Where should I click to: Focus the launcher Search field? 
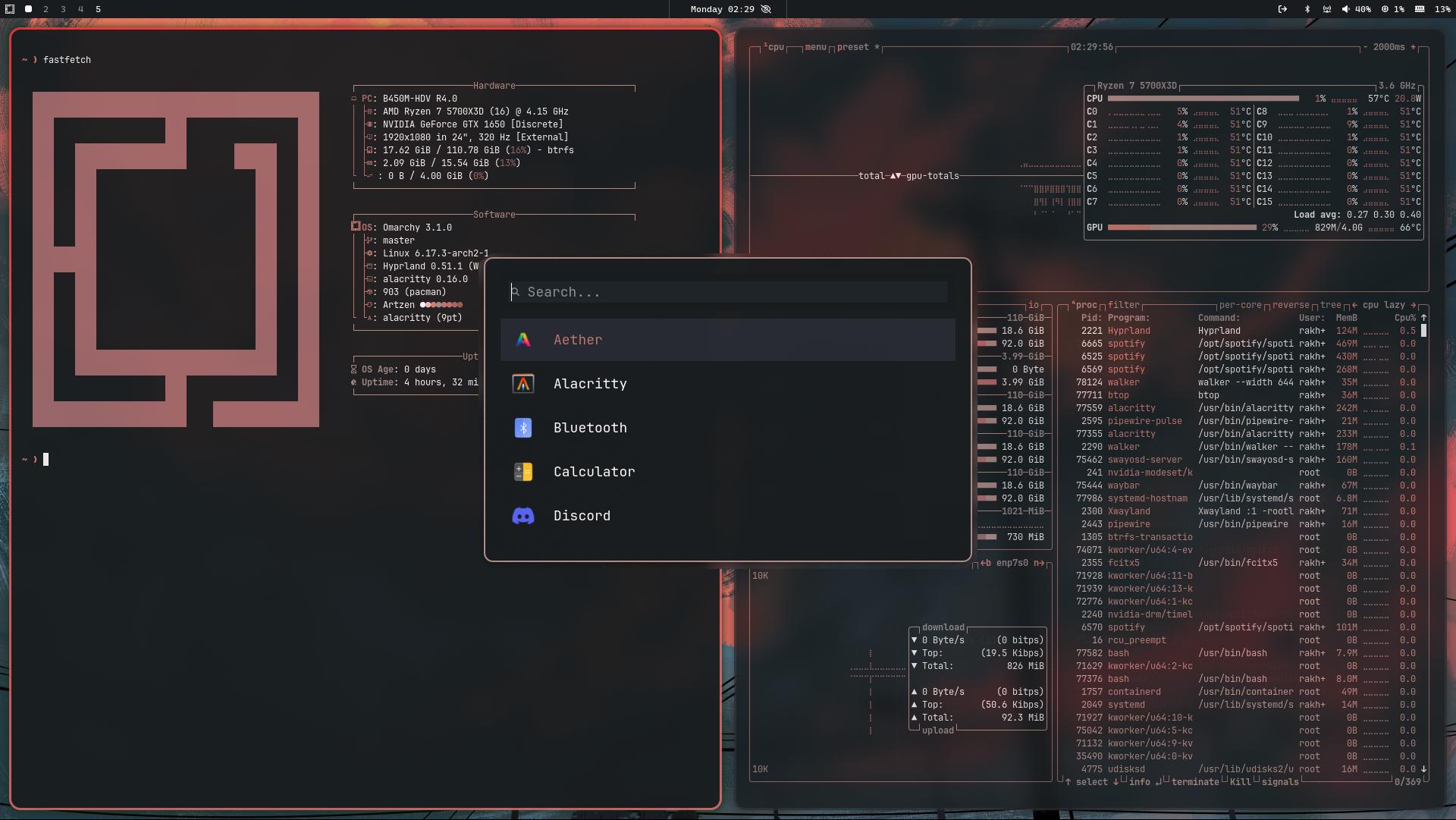(x=728, y=292)
